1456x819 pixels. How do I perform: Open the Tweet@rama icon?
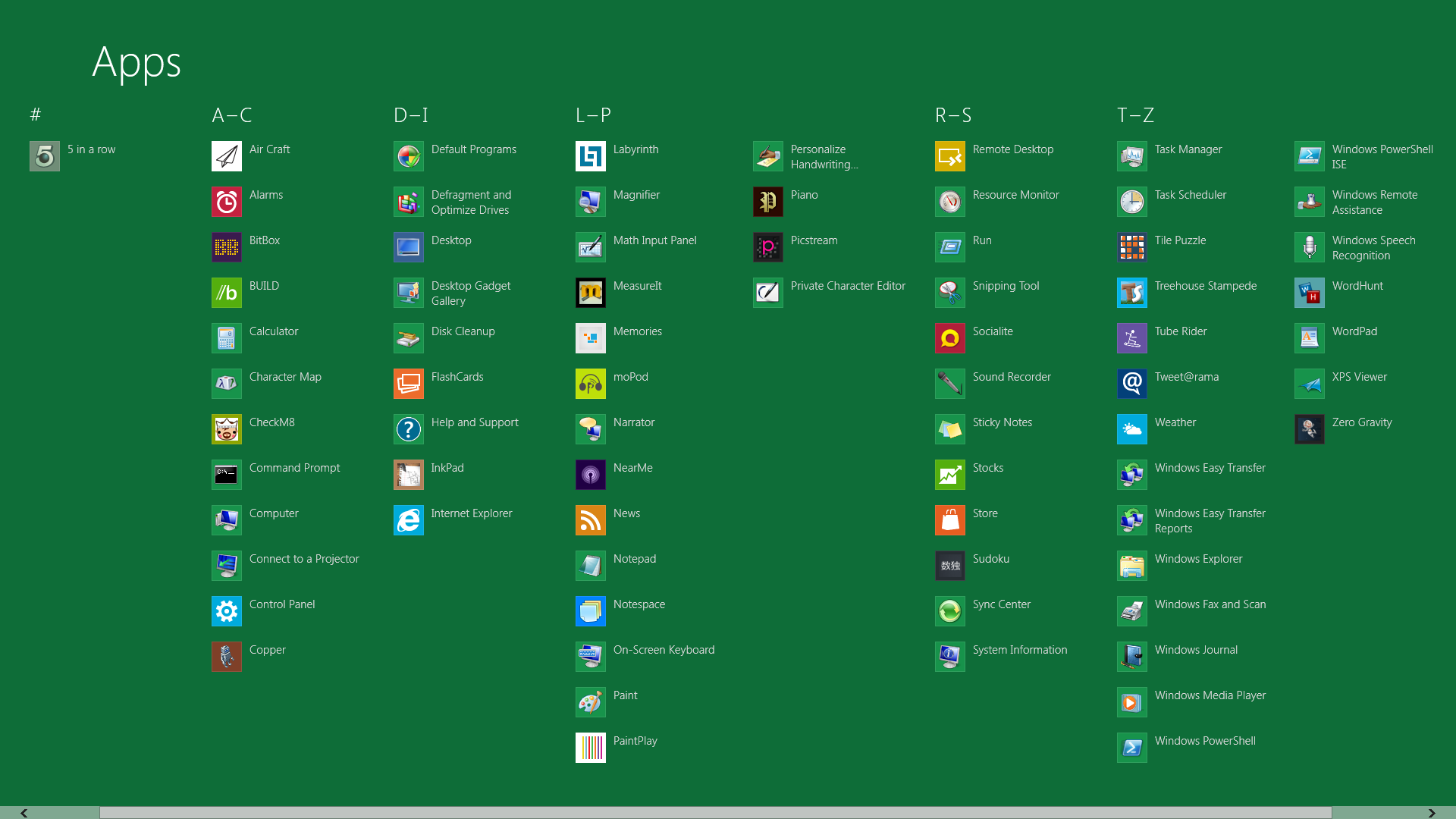coord(1131,384)
